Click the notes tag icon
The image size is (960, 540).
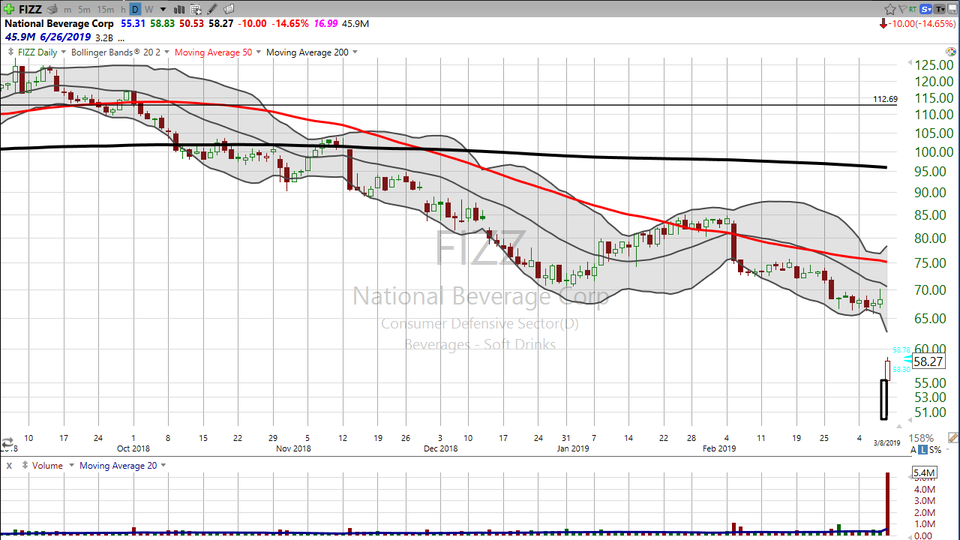pyautogui.click(x=228, y=9)
